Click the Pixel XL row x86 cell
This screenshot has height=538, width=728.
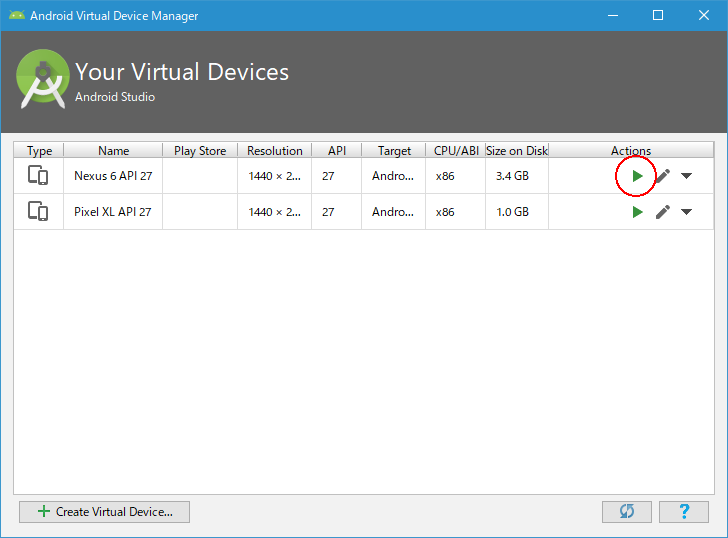[x=455, y=212]
